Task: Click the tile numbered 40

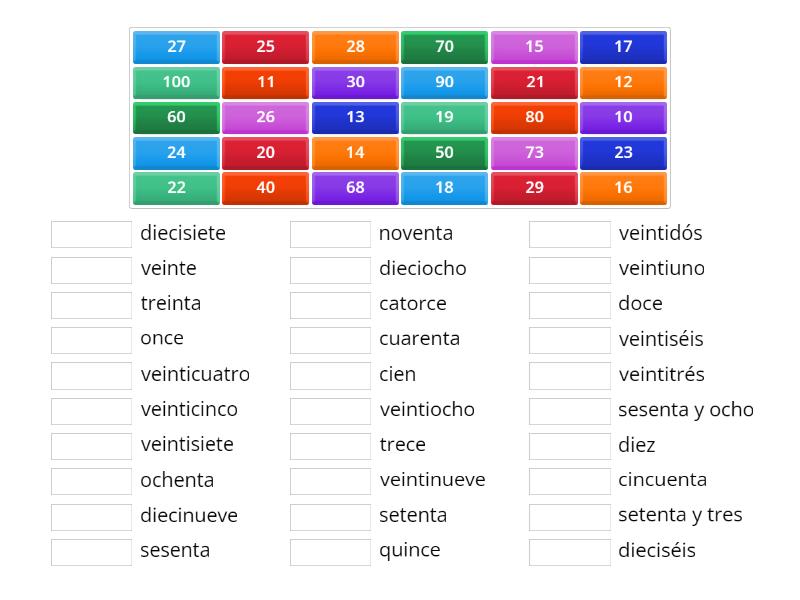Action: [265, 187]
